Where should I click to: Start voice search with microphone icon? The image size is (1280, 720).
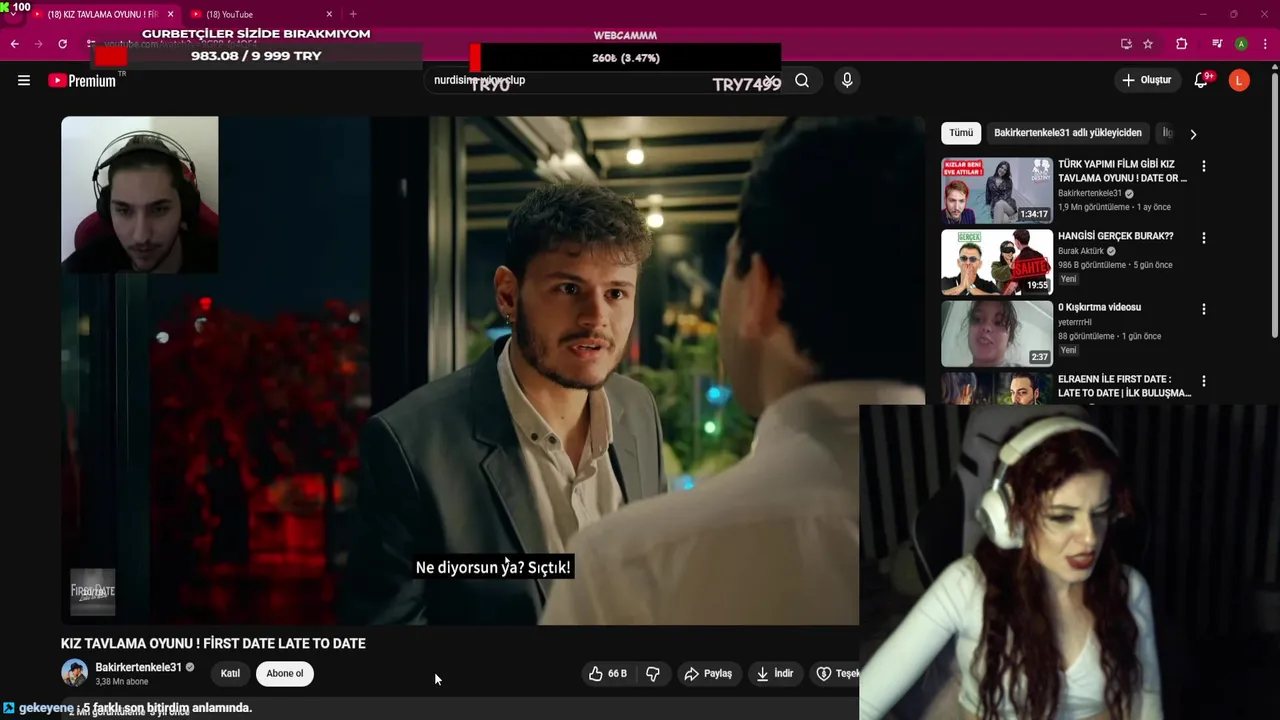[x=847, y=81]
